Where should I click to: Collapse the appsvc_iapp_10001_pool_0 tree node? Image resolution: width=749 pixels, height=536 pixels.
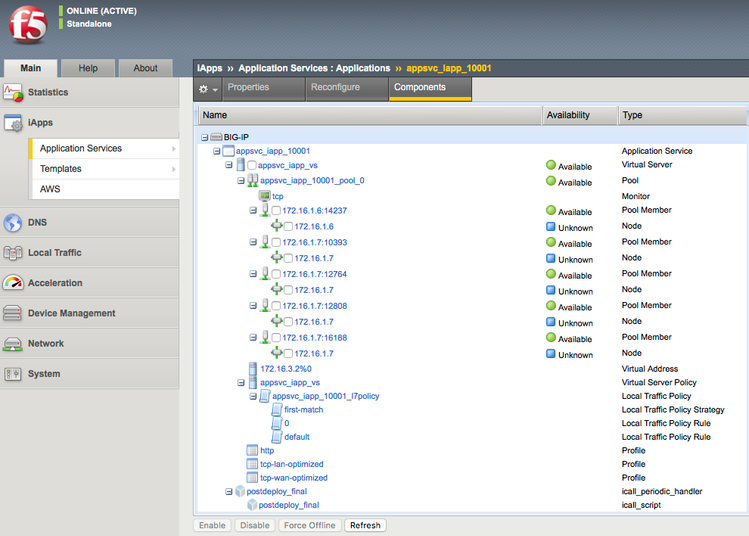[x=240, y=181]
